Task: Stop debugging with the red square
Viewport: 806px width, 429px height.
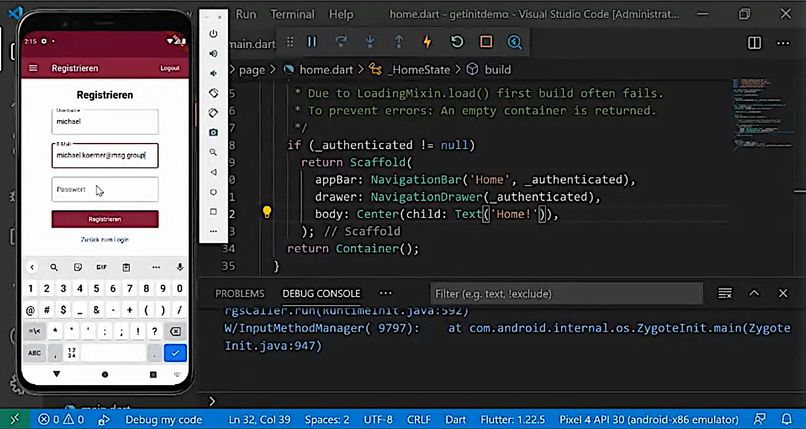Action: coord(486,42)
